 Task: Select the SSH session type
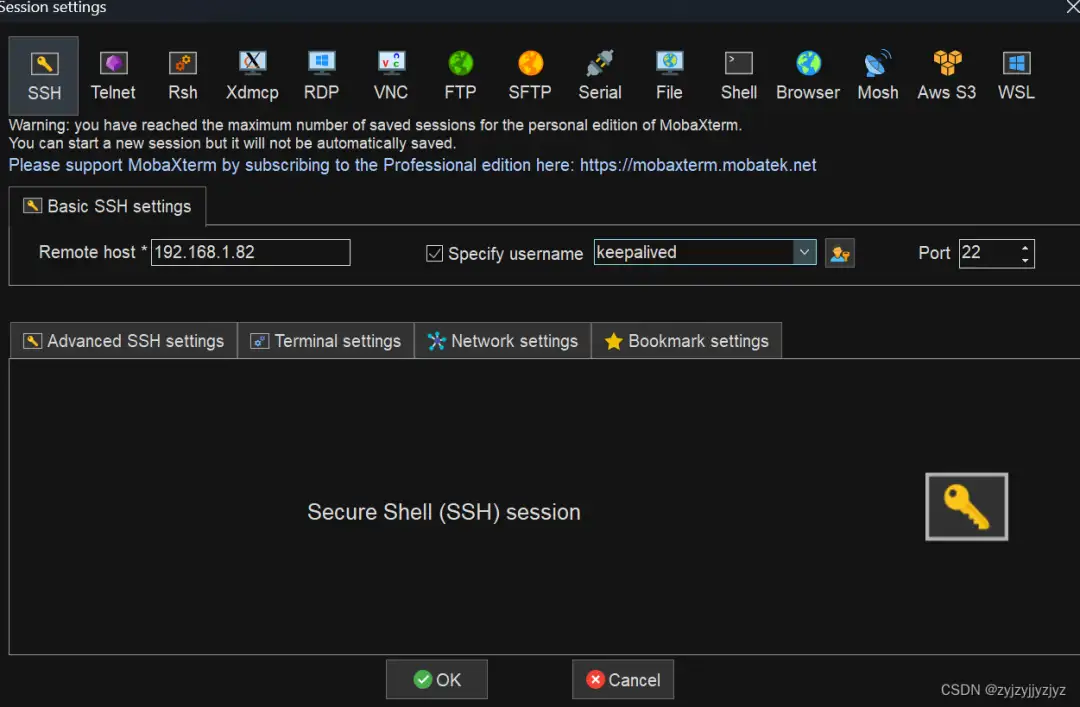point(43,76)
